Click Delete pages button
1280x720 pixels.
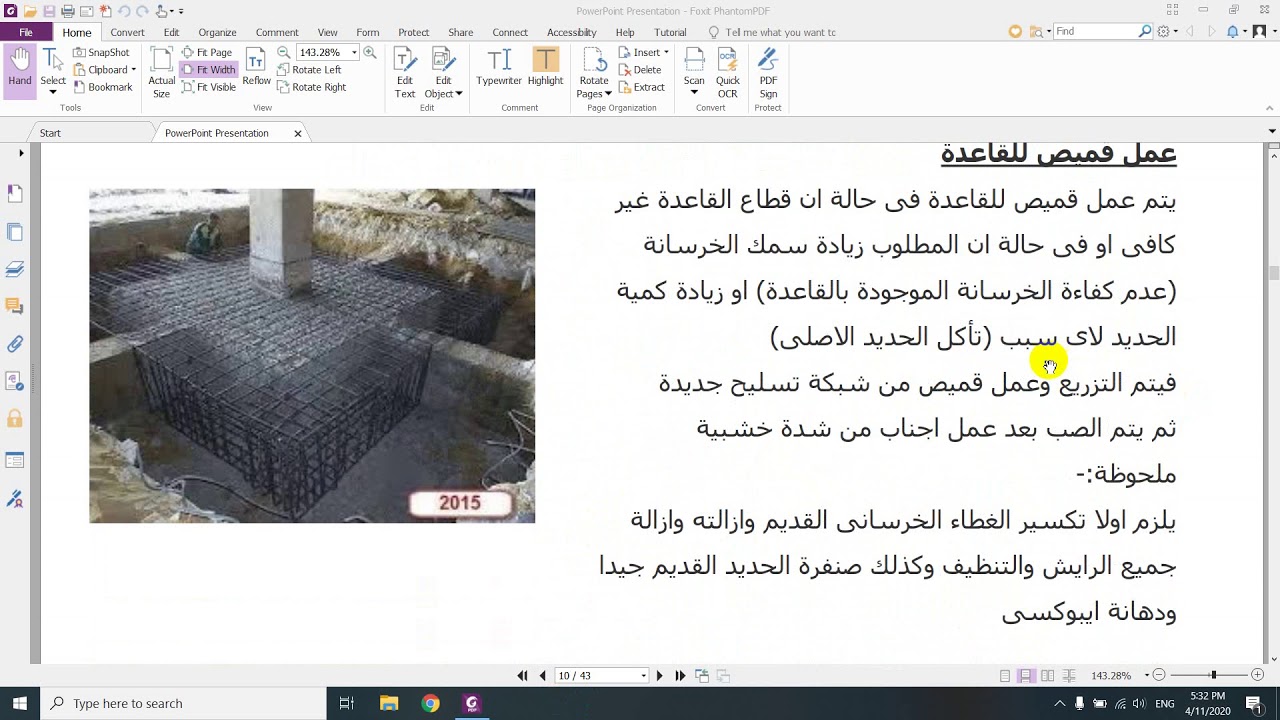click(x=640, y=70)
